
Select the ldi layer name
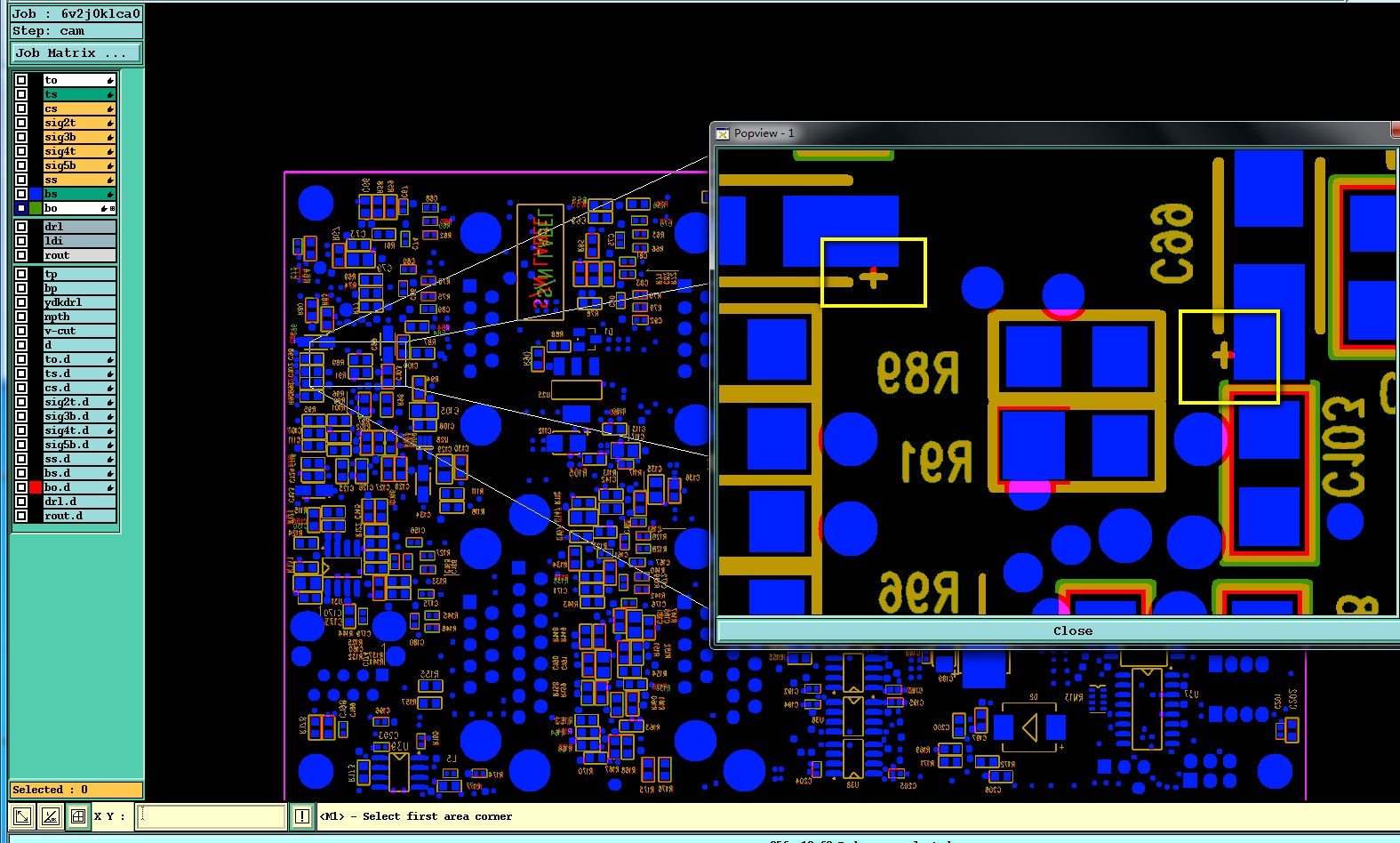[79, 241]
